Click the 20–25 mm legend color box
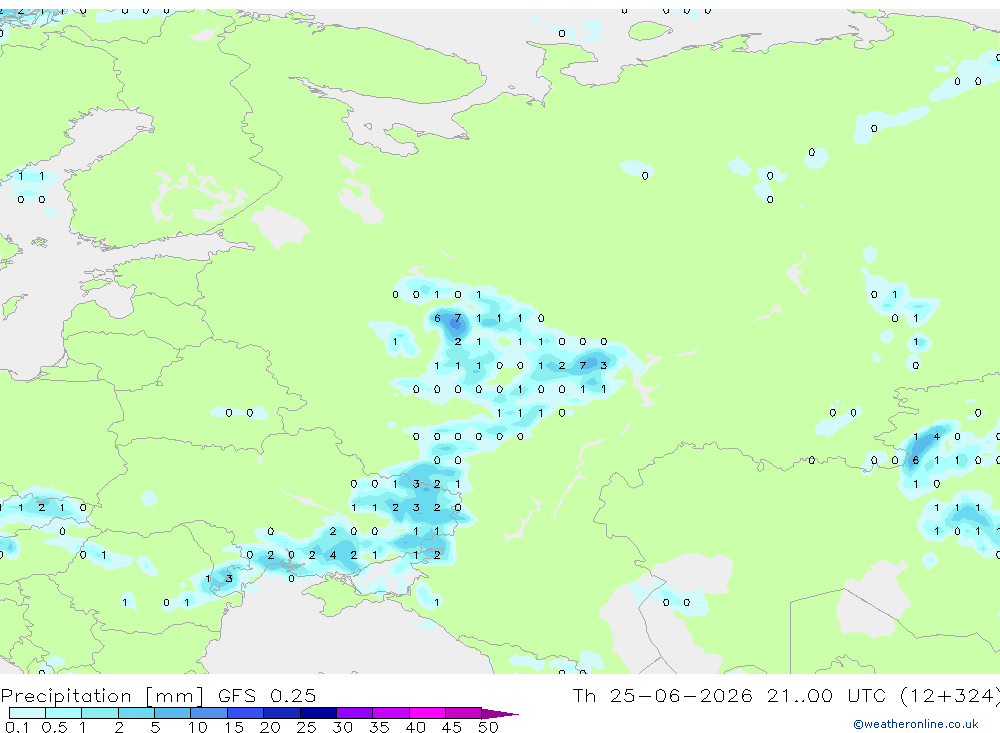 click(x=281, y=713)
